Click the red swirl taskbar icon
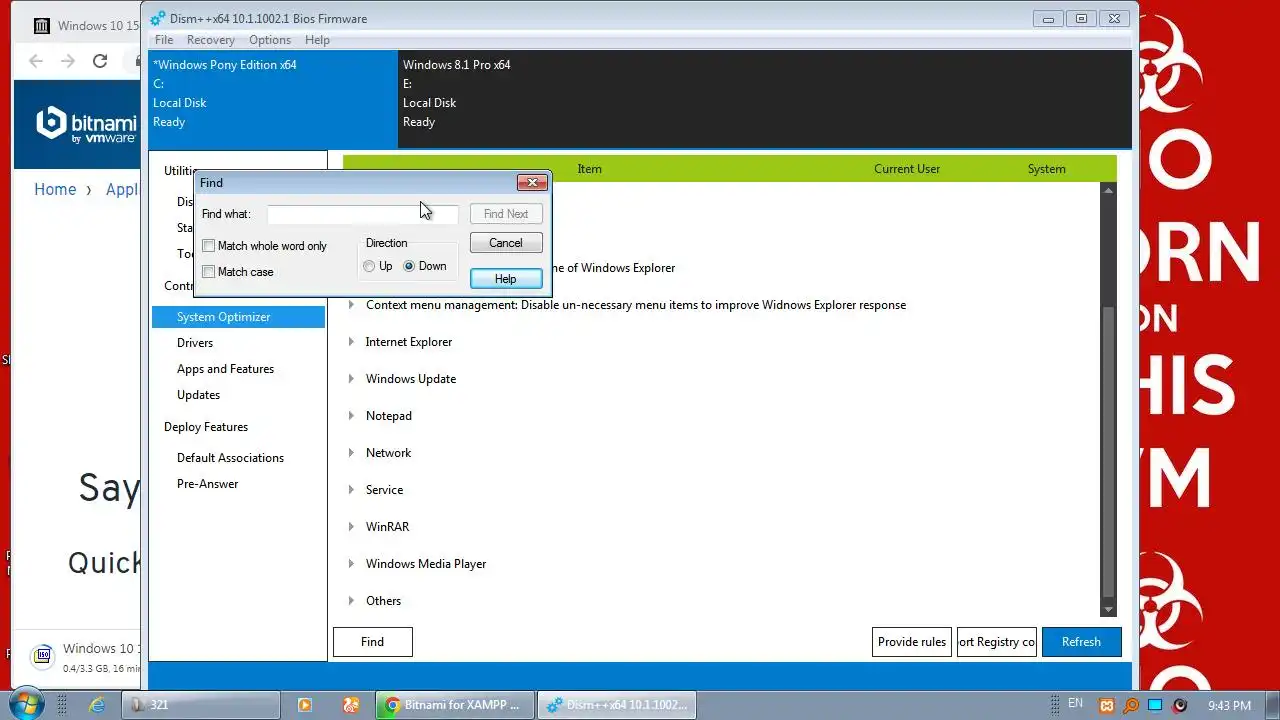Viewport: 1280px width, 720px height. pyautogui.click(x=351, y=705)
